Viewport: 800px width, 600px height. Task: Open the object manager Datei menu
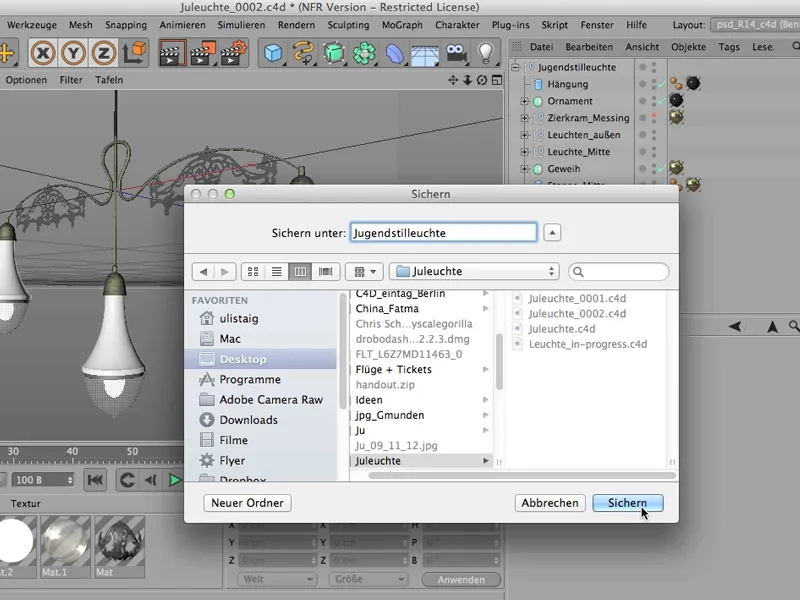pyautogui.click(x=541, y=47)
